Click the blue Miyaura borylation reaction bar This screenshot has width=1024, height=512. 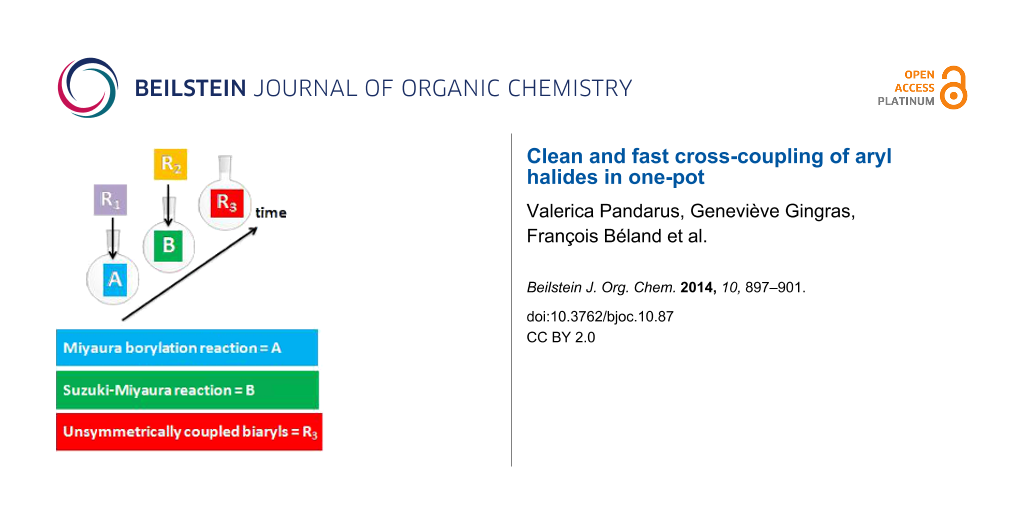187,347
